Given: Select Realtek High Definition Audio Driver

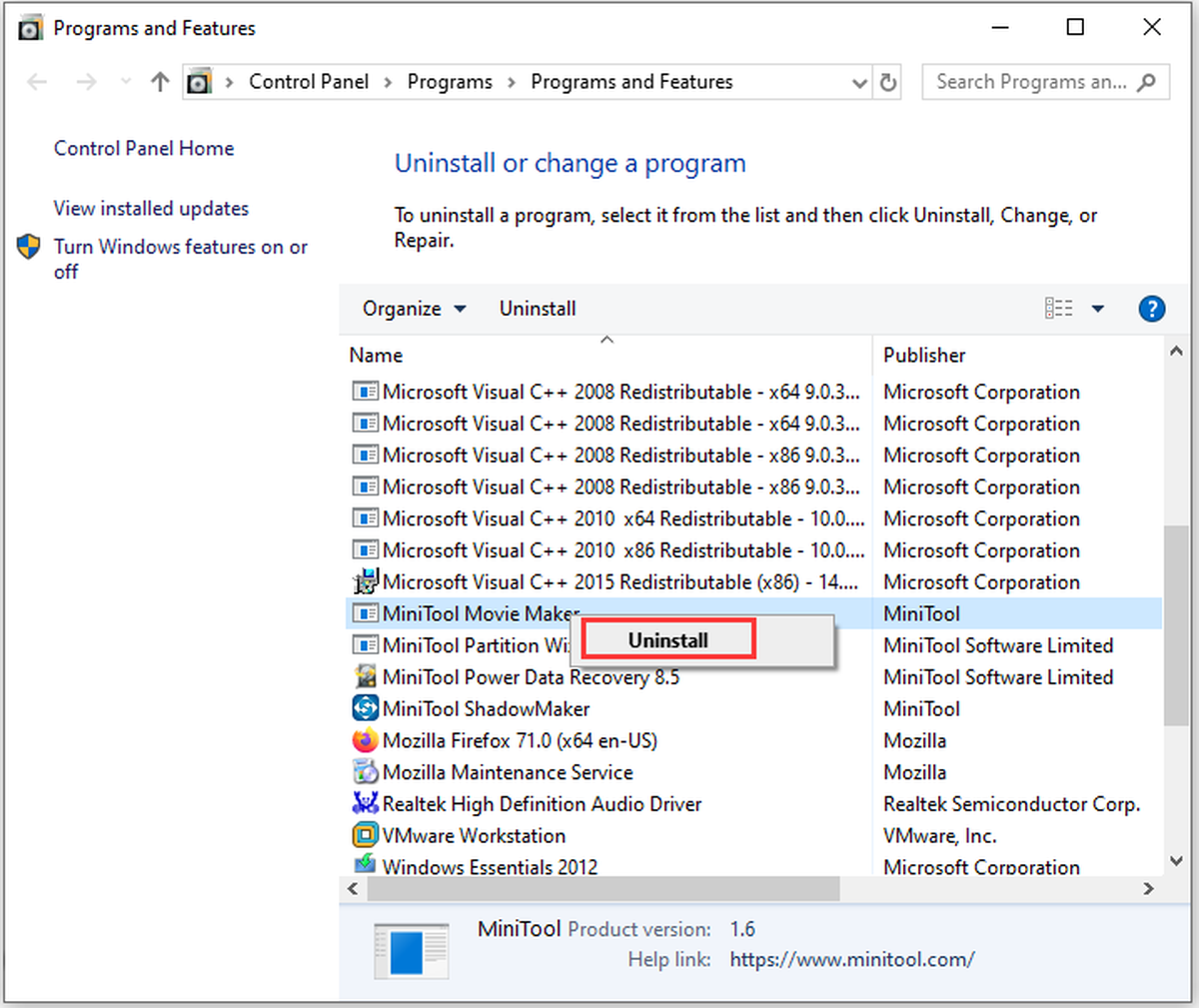Looking at the screenshot, I should (542, 804).
